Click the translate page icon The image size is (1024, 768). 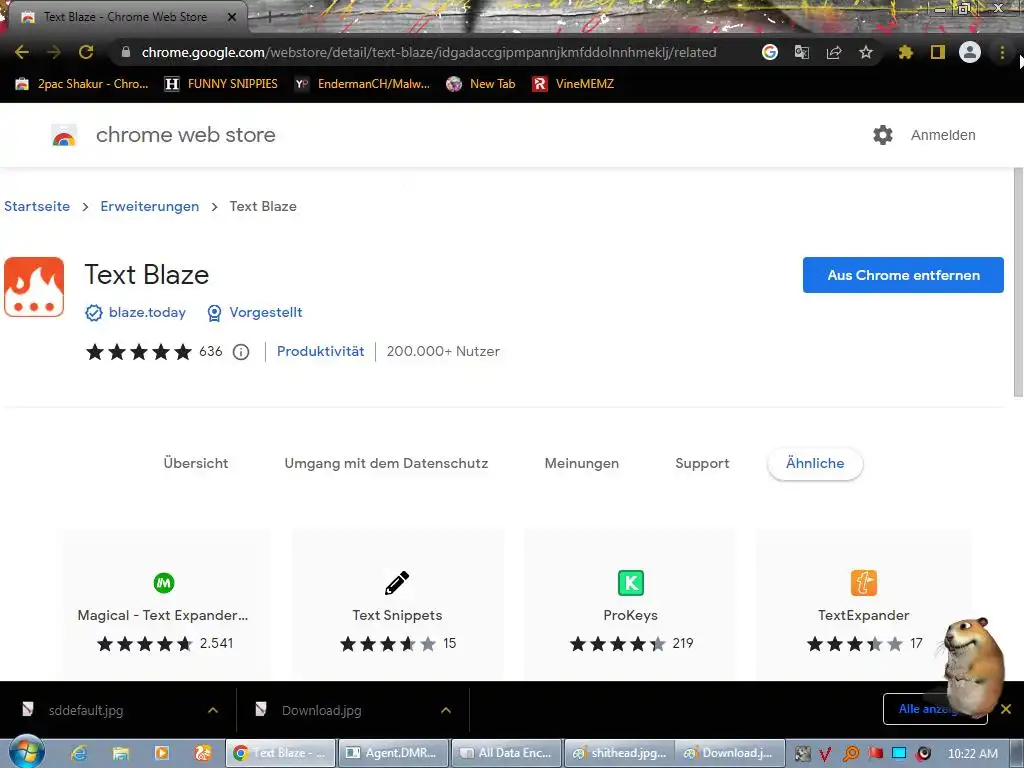802,52
